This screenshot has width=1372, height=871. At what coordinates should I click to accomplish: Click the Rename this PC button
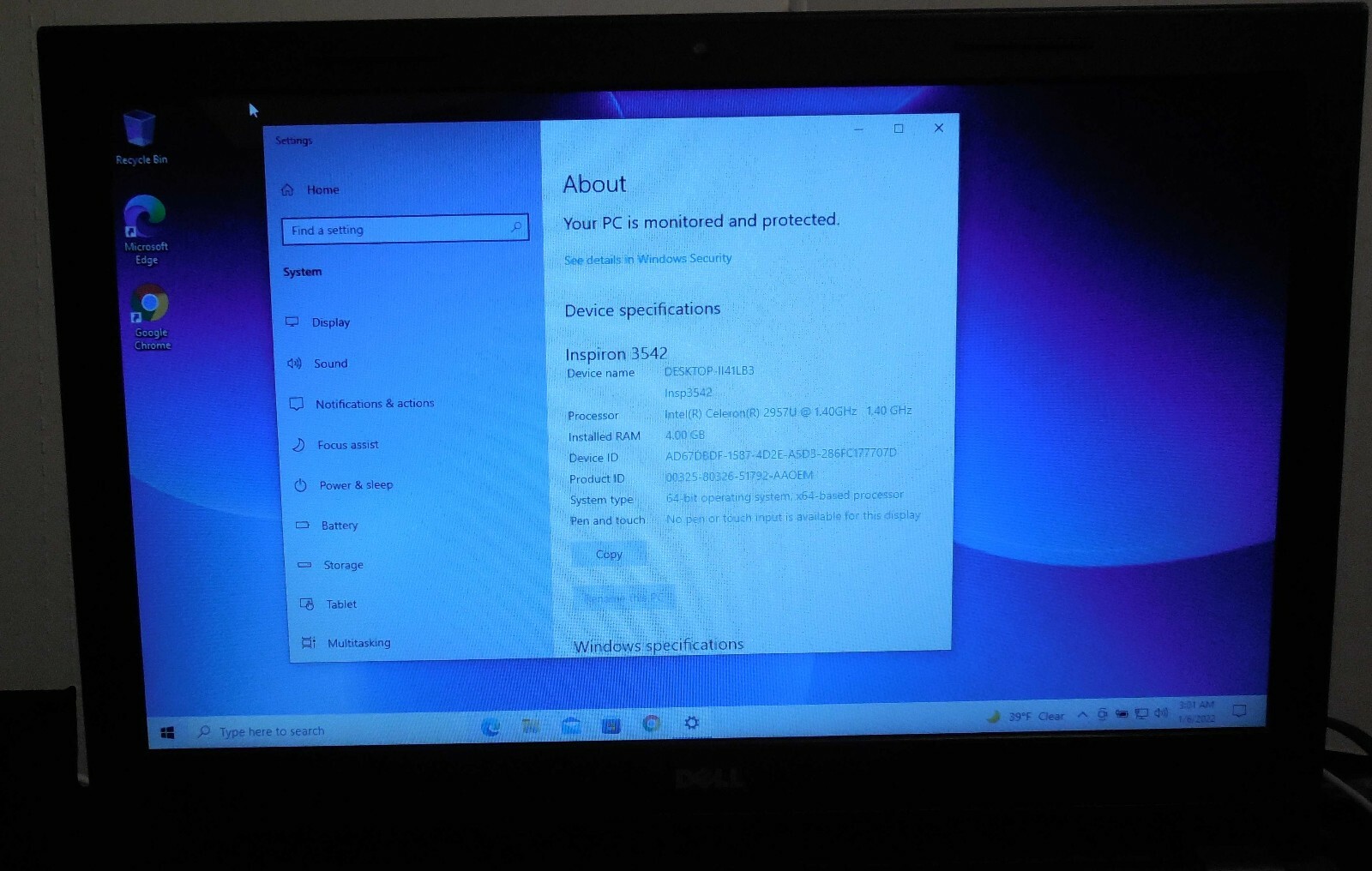[624, 598]
